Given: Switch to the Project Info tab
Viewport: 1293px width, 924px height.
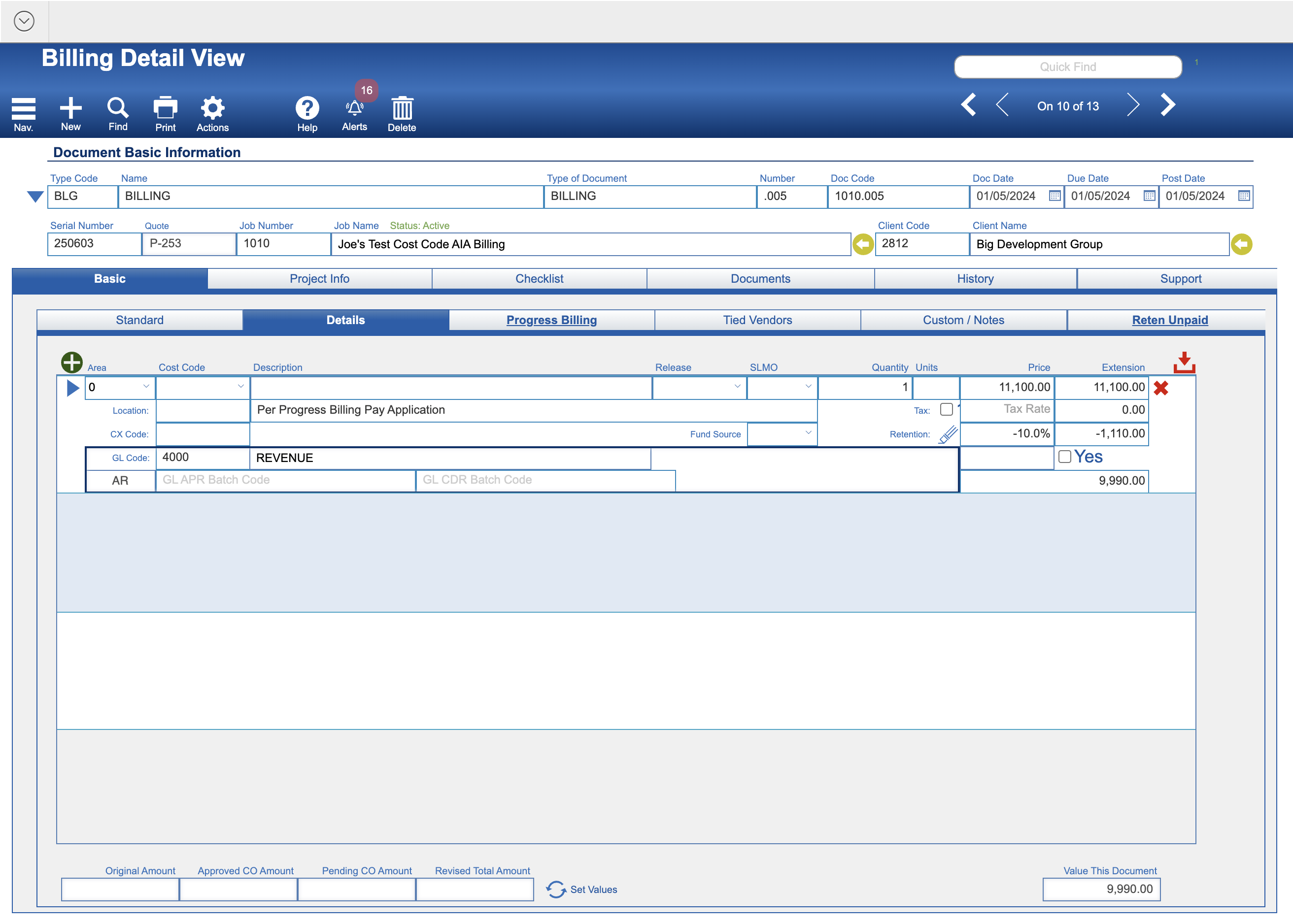Looking at the screenshot, I should [319, 279].
